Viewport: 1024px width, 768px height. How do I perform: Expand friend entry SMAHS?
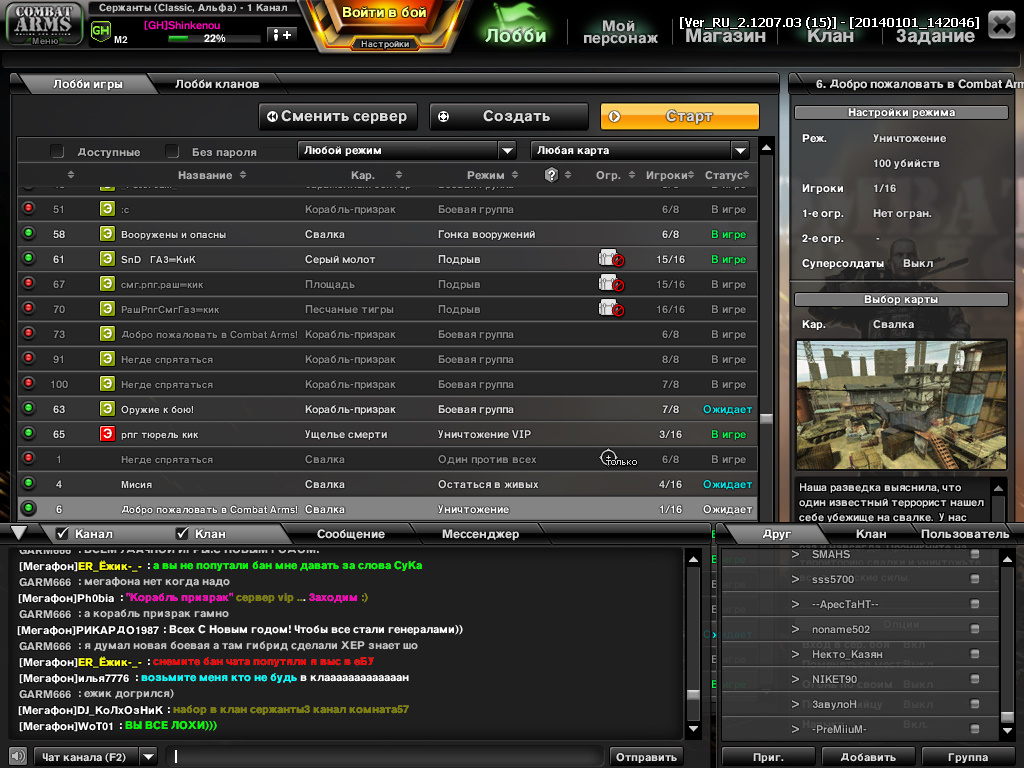[x=795, y=554]
